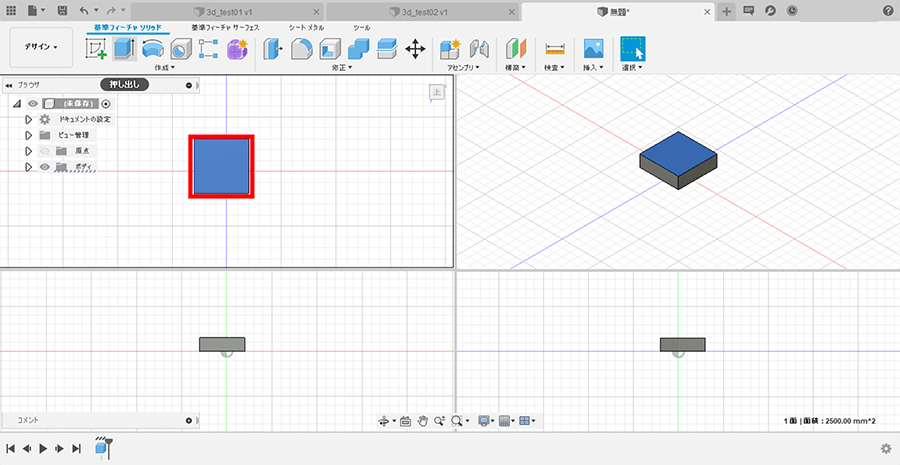Viewport: 900px width, 465px height.
Task: Click the Insert image icon
Action: tap(593, 48)
